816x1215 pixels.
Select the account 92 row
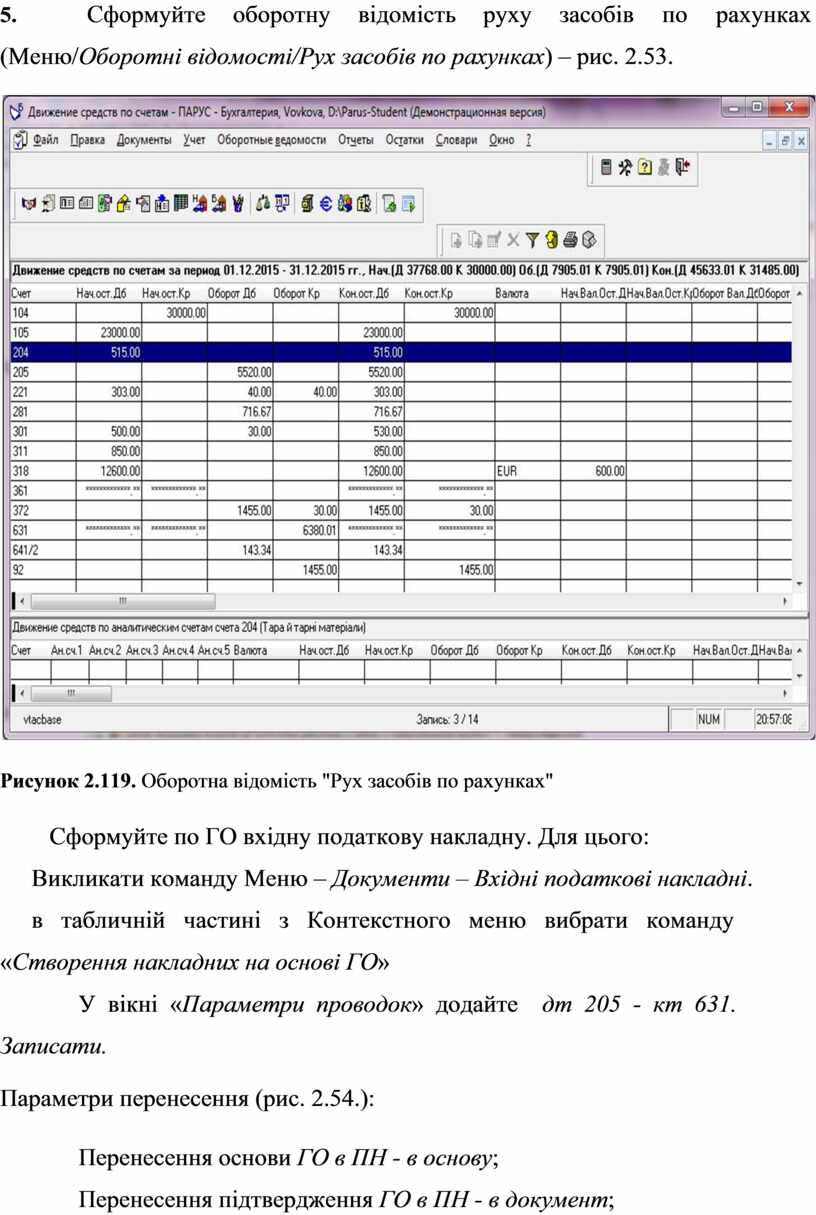pos(400,570)
